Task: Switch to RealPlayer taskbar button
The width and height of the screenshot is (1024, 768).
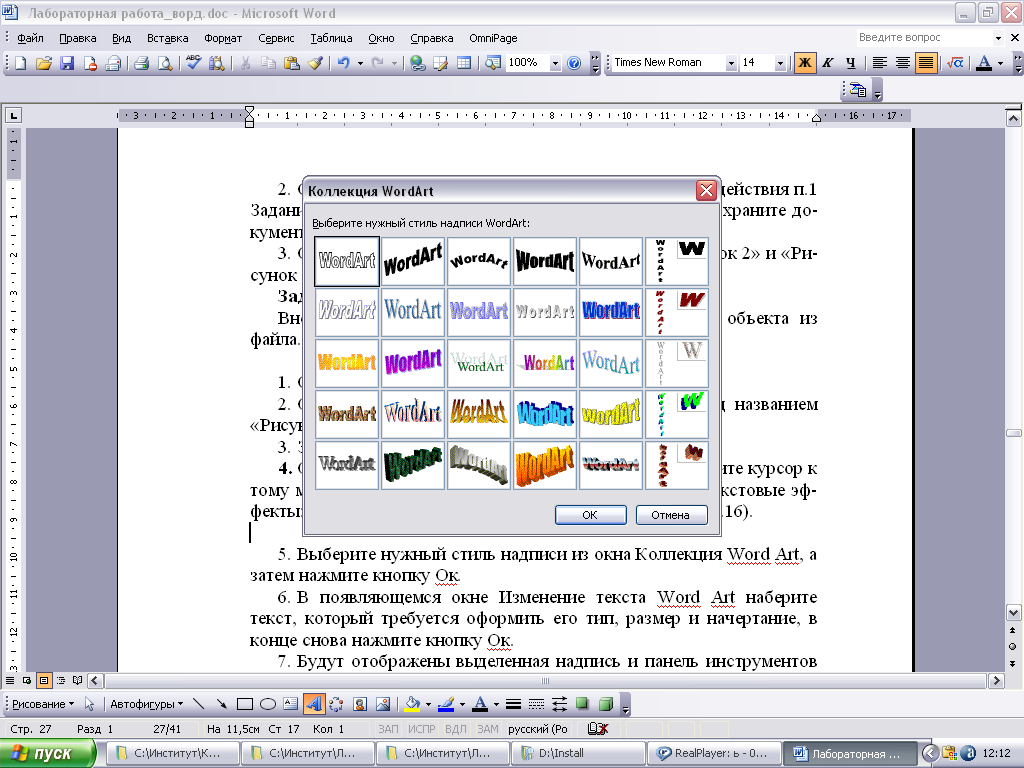Action: click(x=715, y=754)
